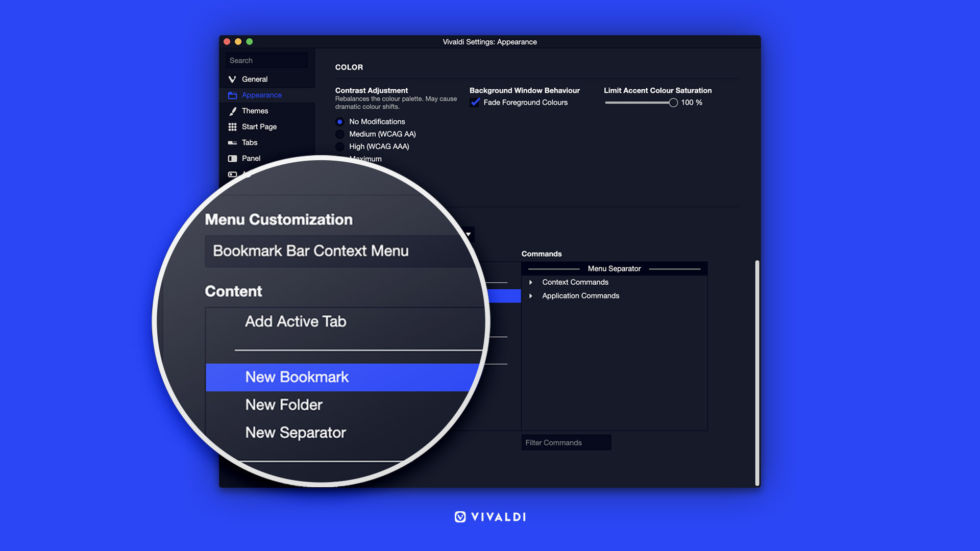Maximize the Vivaldi Settings window
The height and width of the screenshot is (551, 980).
[249, 42]
